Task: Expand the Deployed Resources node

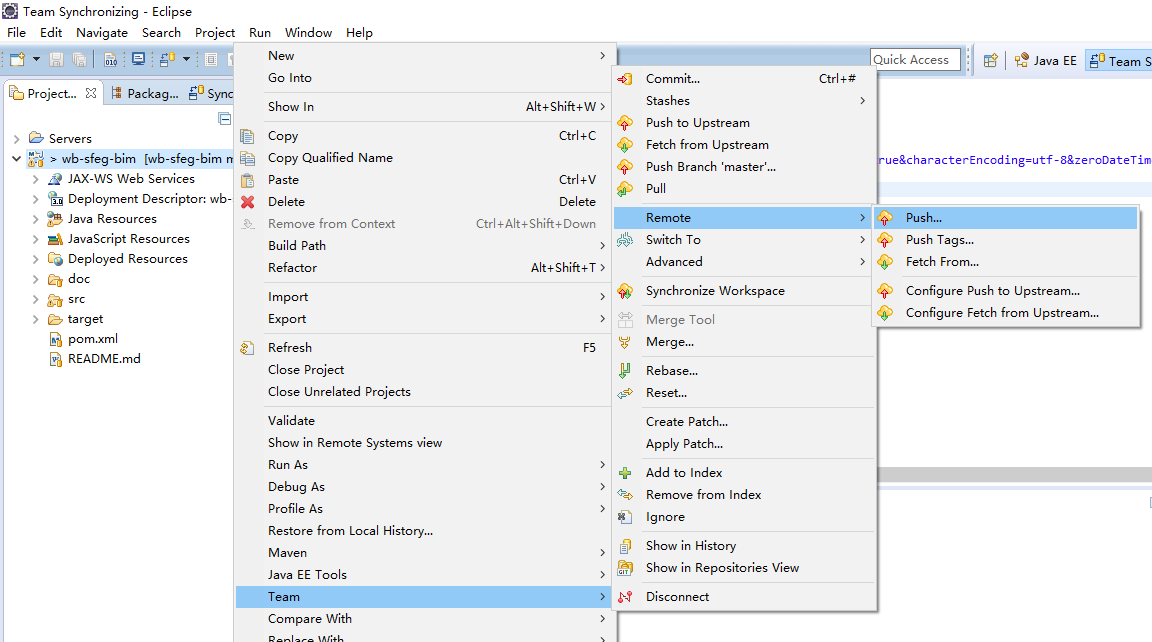Action: (35, 259)
